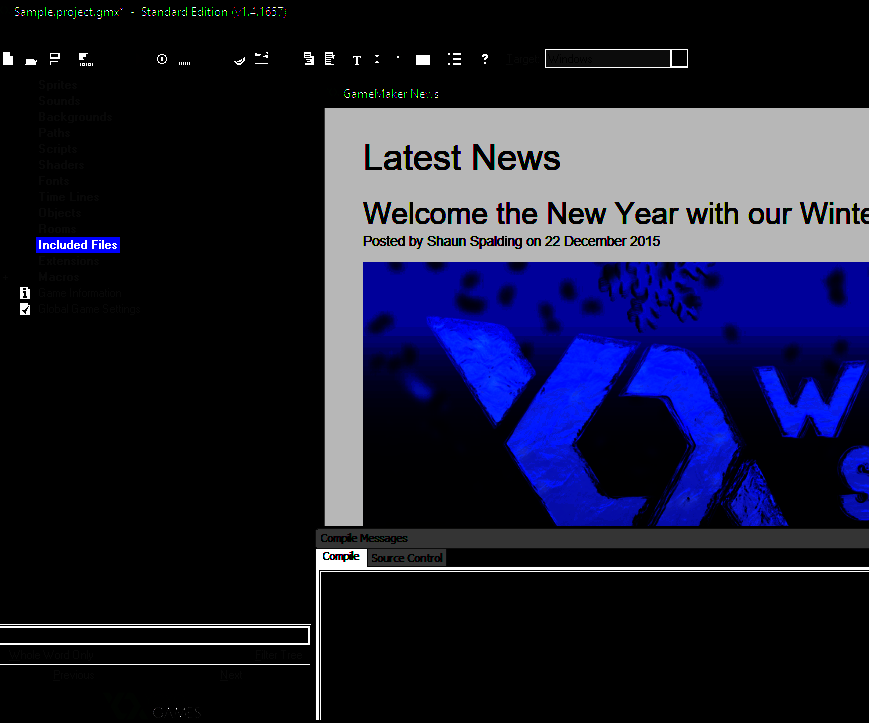Click the Create font T icon

tap(357, 60)
